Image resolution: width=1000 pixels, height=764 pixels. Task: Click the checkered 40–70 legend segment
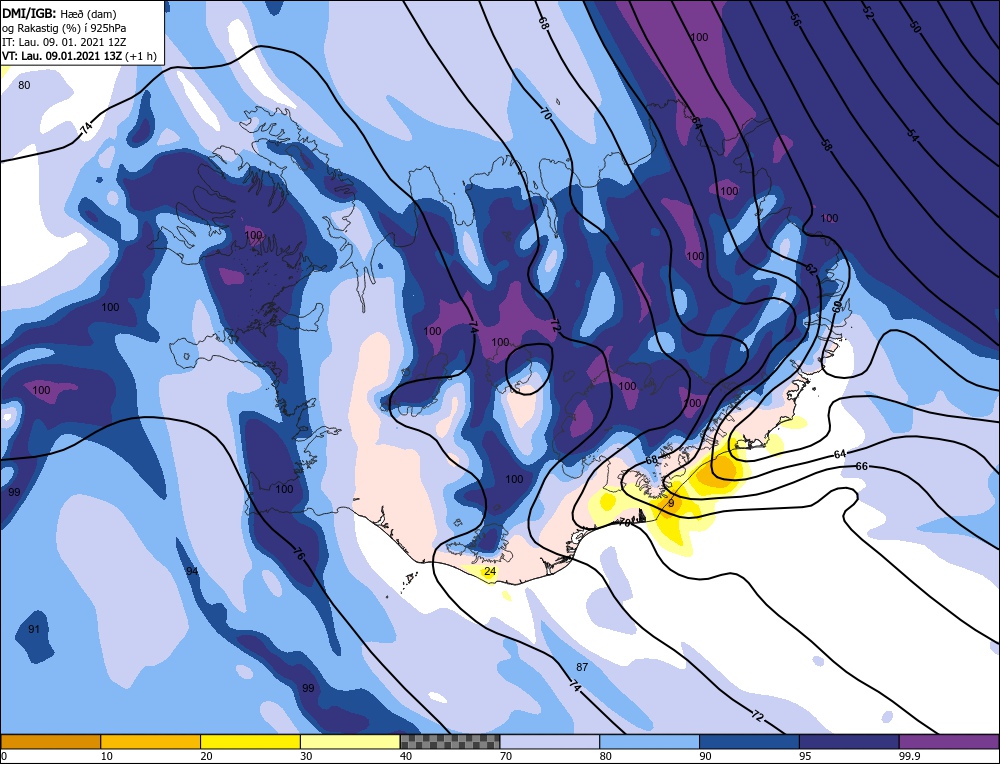pyautogui.click(x=450, y=741)
